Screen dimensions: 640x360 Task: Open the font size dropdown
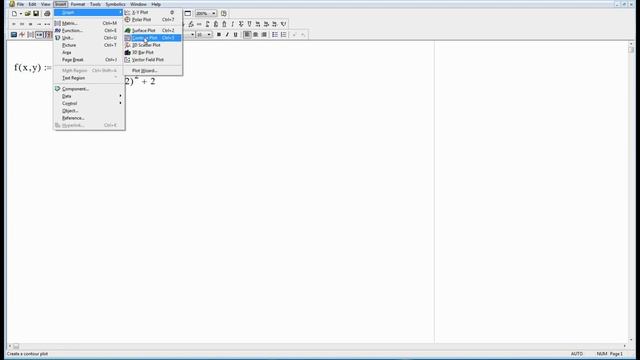tap(209, 35)
